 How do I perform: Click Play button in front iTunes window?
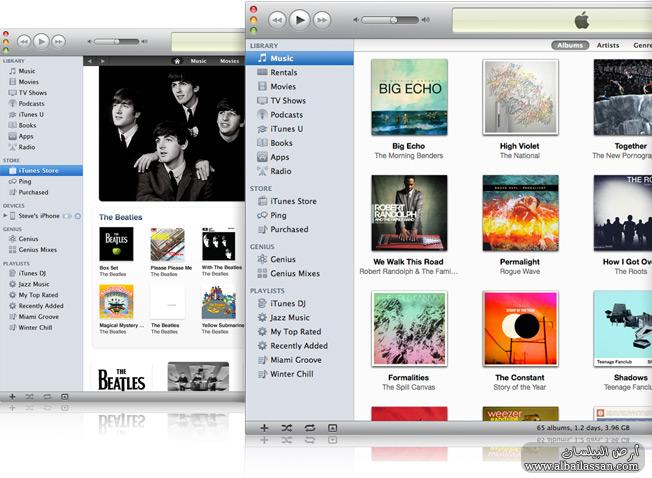[300, 20]
